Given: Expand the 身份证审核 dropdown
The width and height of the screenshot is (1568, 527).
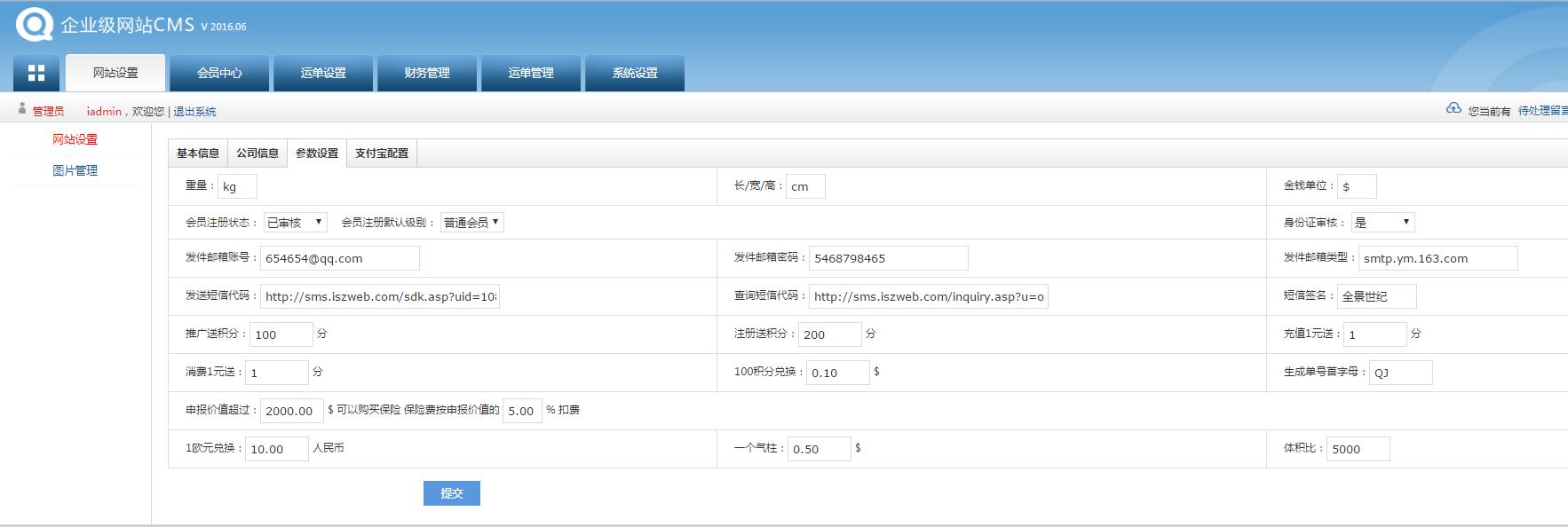Looking at the screenshot, I should click(1382, 222).
